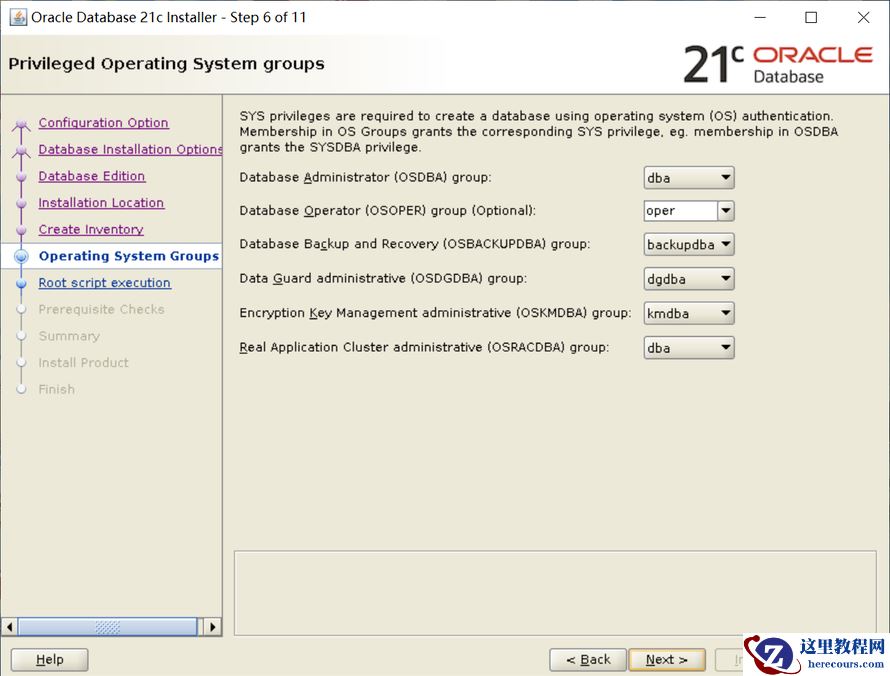Go to the Configuration Option step
This screenshot has width=890, height=676.
[x=103, y=123]
